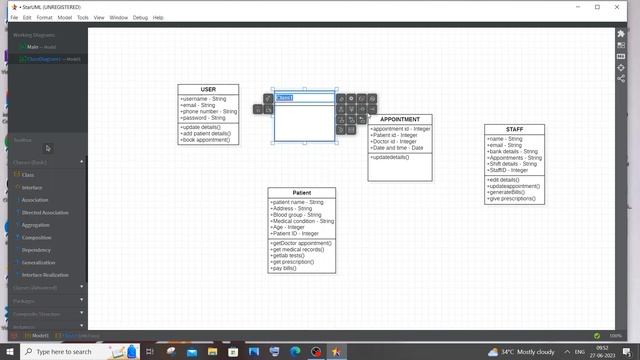Click the add attribute gear icon beside Class1
This screenshot has width=640, height=360.
tap(351, 98)
